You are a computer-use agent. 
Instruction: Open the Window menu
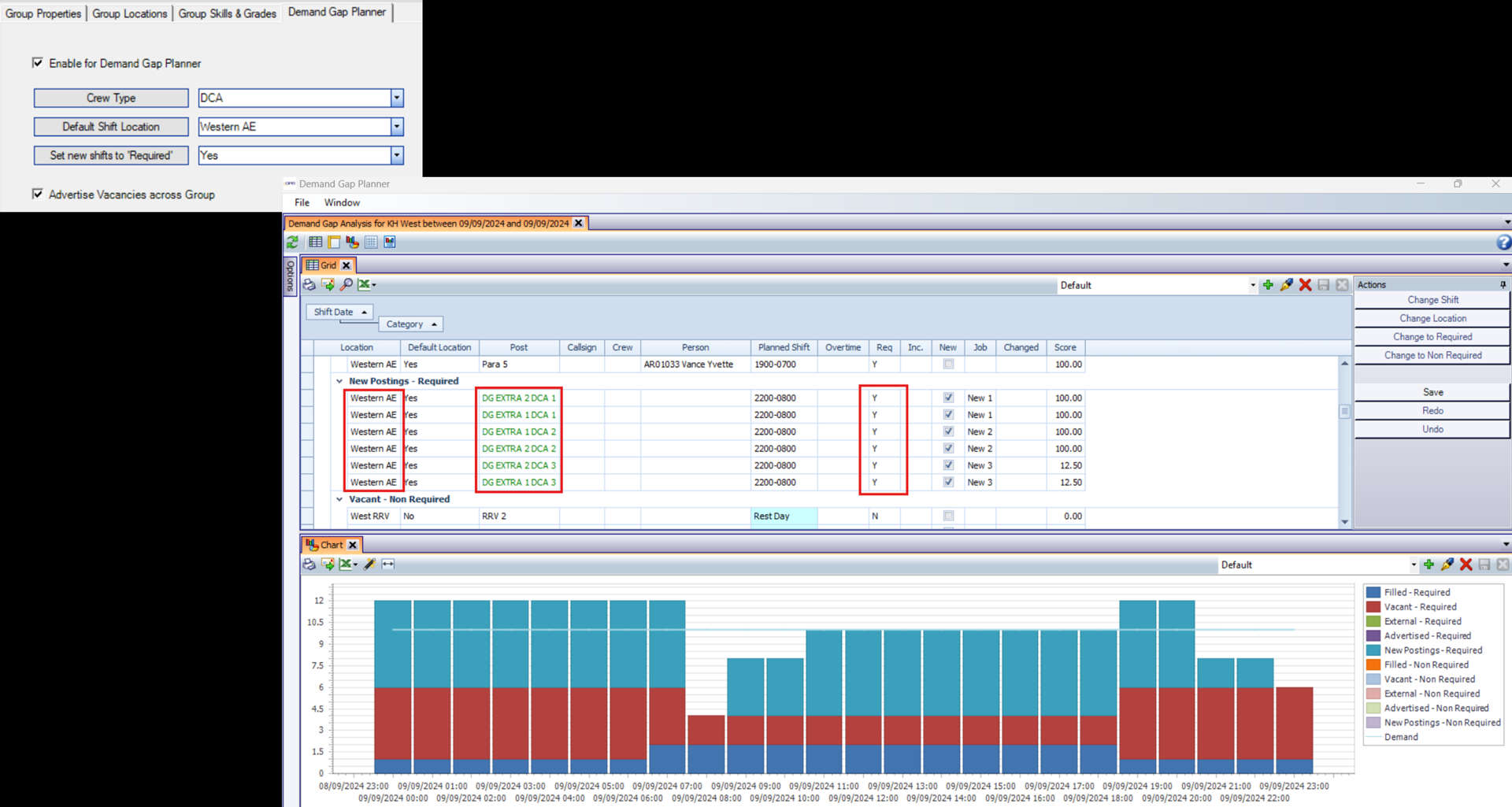tap(342, 203)
